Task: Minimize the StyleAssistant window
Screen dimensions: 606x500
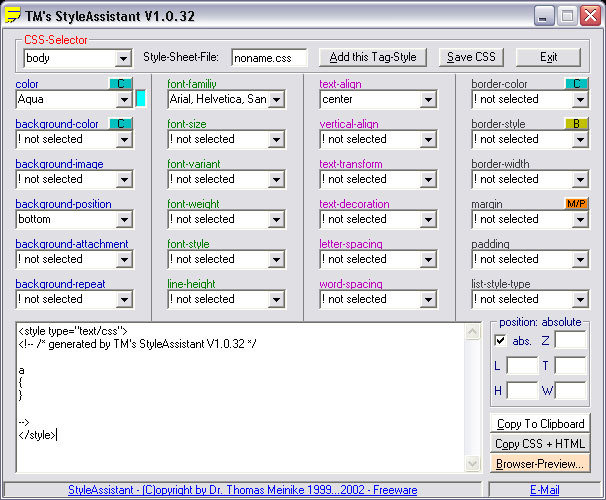Action: [543, 17]
